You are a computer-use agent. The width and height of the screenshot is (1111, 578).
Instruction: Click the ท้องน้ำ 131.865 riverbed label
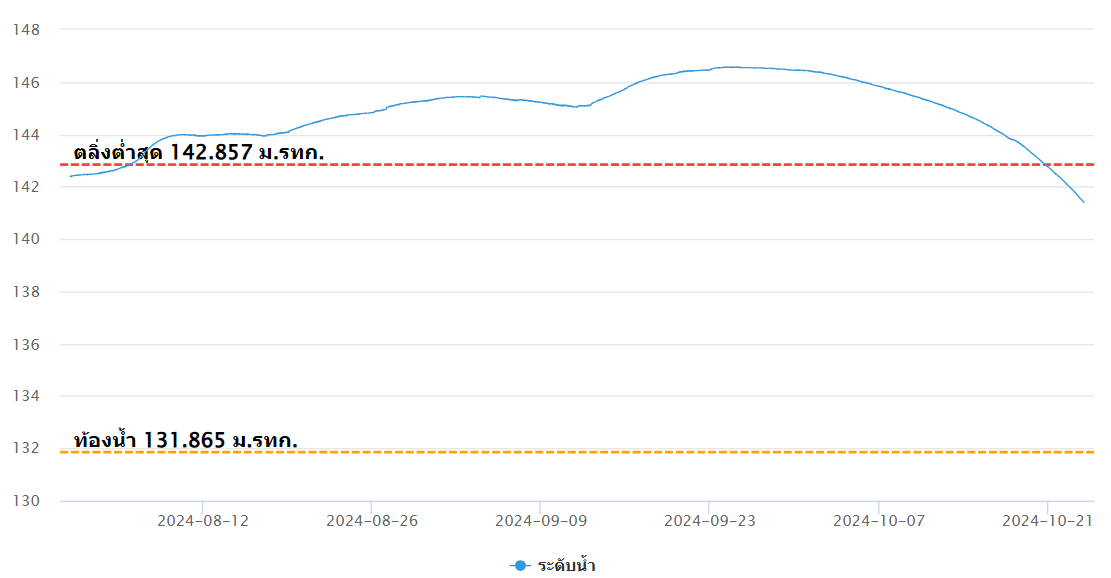(x=186, y=440)
